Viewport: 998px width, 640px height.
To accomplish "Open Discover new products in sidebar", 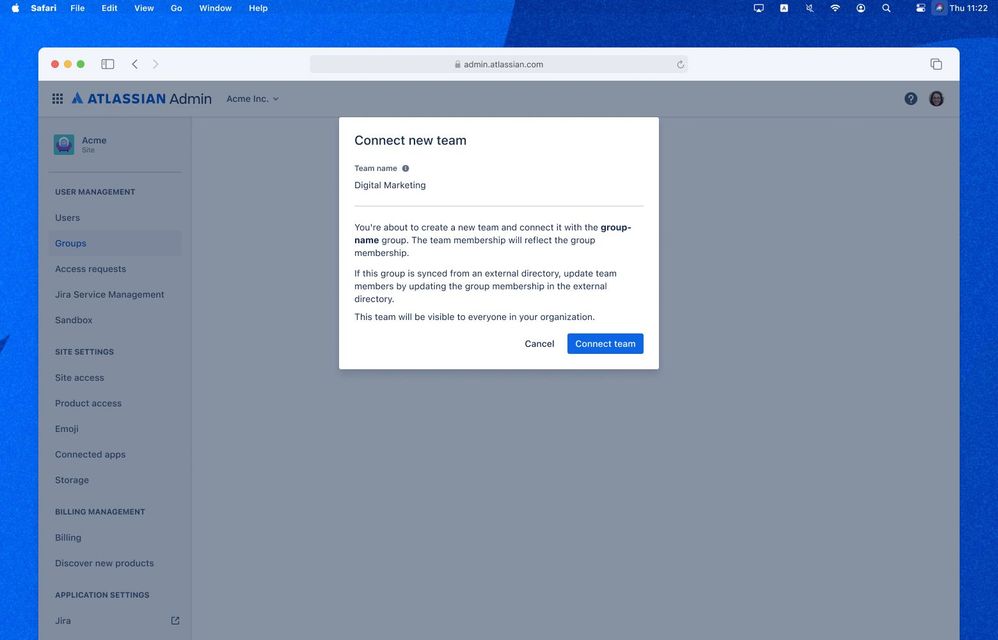I will [x=115, y=563].
